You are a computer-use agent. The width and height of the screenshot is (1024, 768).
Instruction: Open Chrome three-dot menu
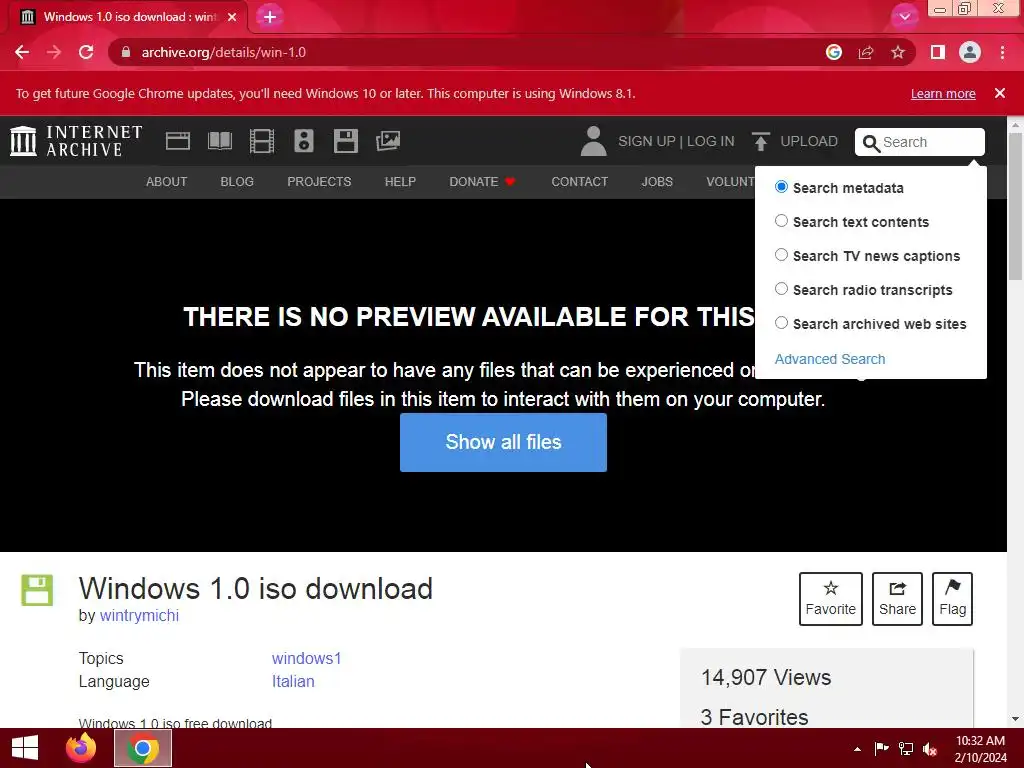click(1002, 52)
